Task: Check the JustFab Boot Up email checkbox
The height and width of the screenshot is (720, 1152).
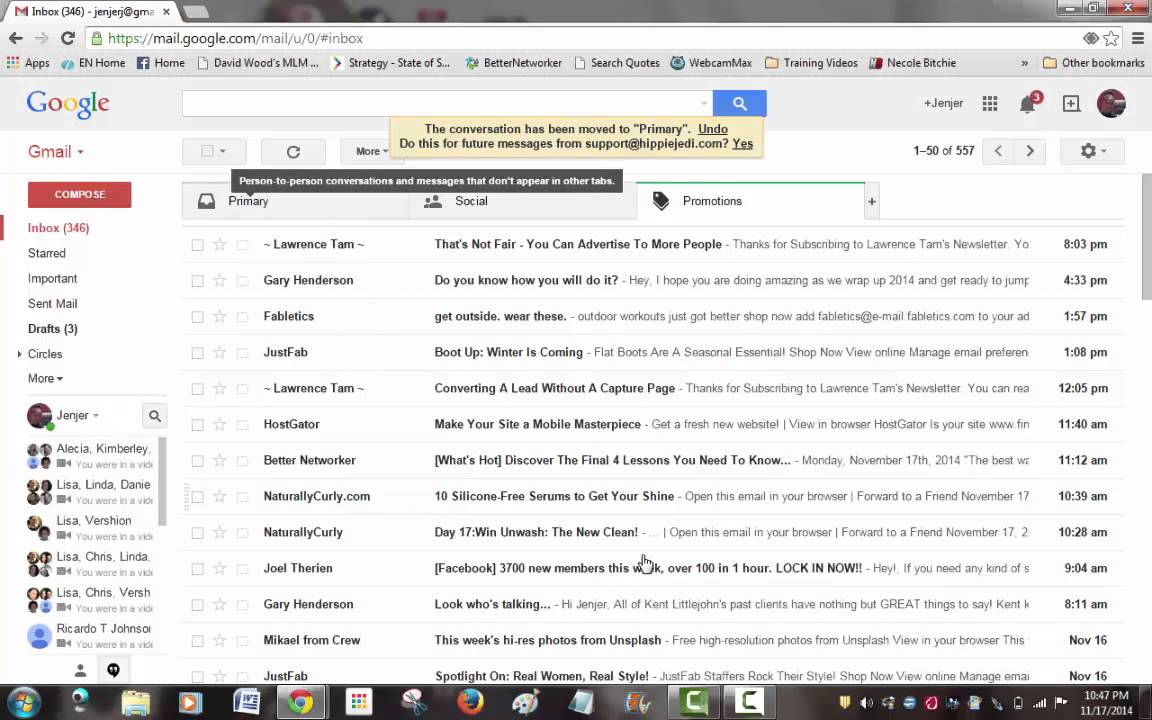Action: 197,353
